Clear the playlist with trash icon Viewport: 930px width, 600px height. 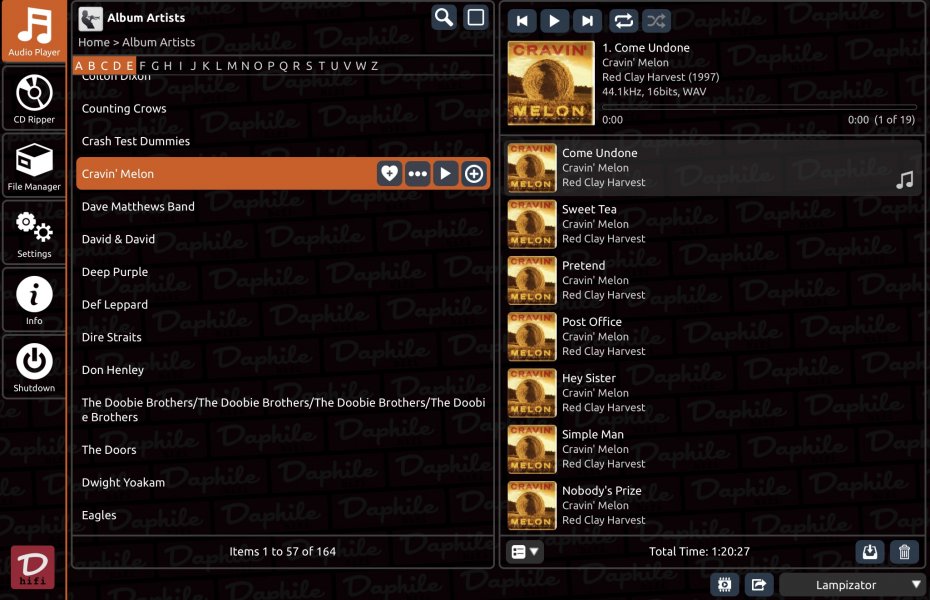904,552
